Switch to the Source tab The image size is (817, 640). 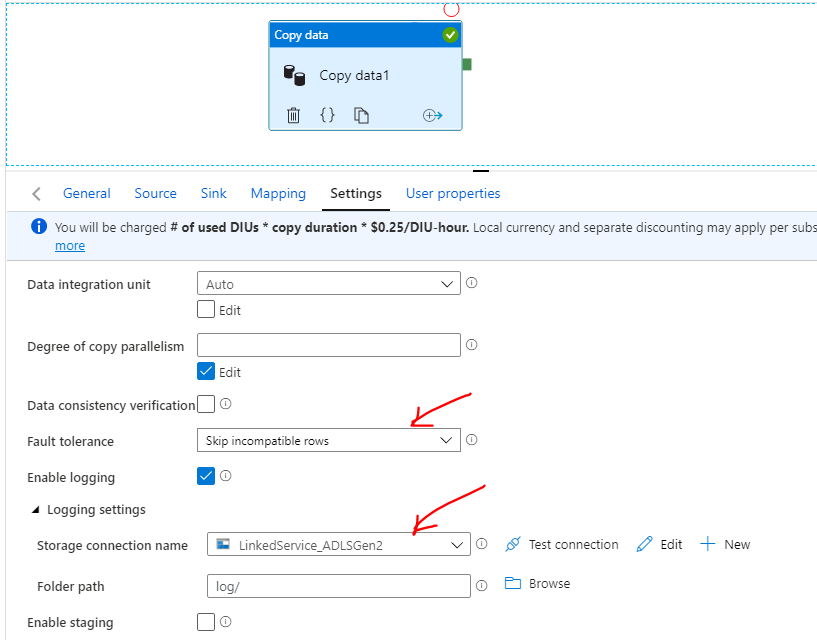pyautogui.click(x=155, y=193)
